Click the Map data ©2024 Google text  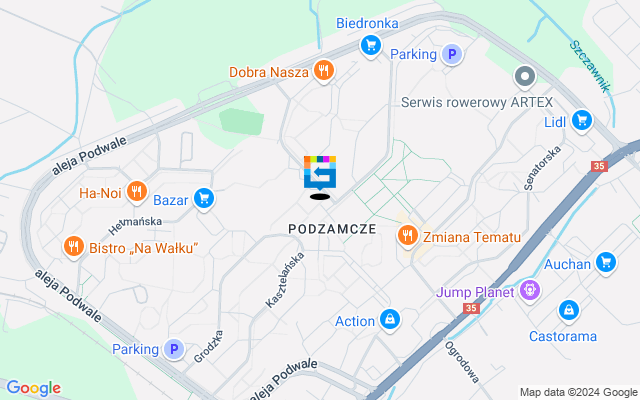click(x=578, y=393)
